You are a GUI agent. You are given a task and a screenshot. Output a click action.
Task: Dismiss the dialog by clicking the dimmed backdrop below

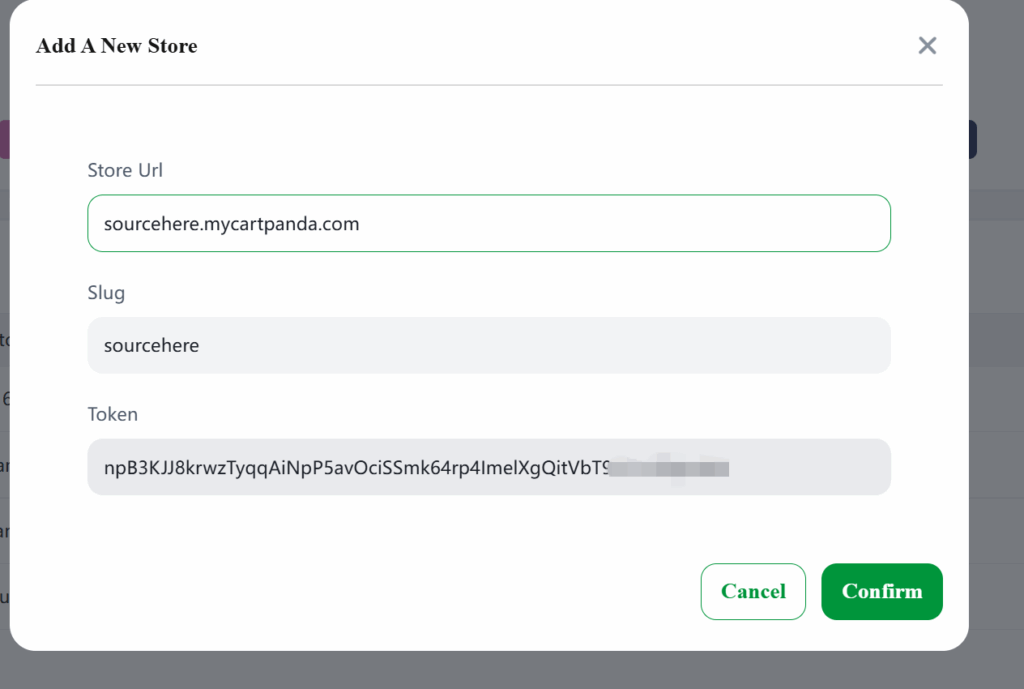[512, 670]
